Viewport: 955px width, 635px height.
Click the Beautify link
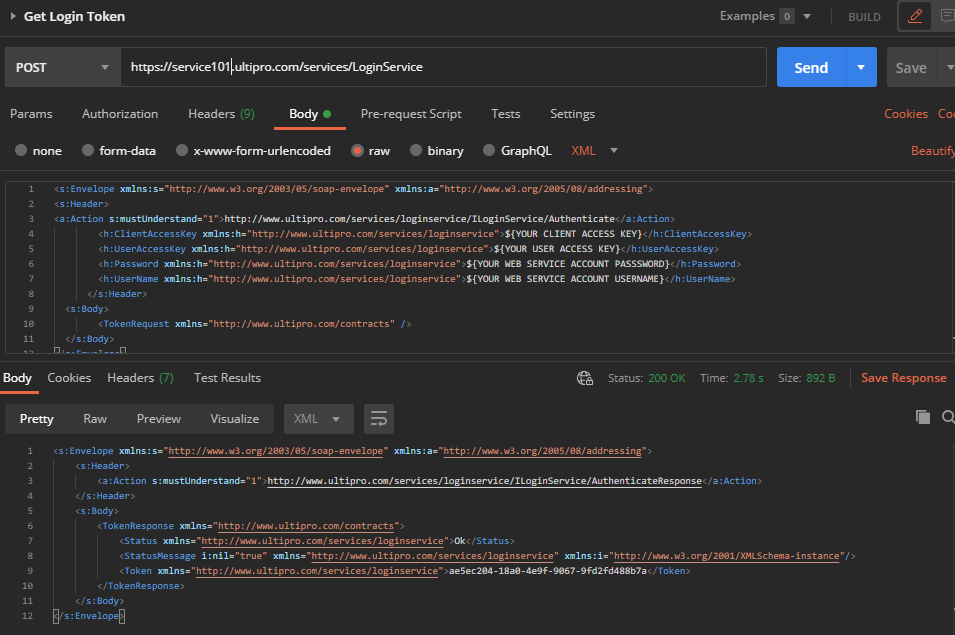(x=932, y=150)
